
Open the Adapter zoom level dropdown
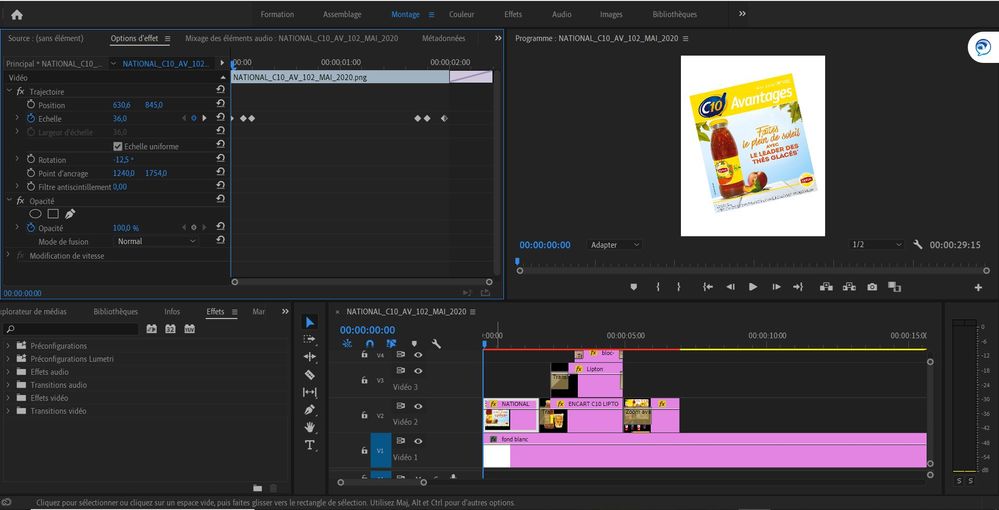point(614,245)
